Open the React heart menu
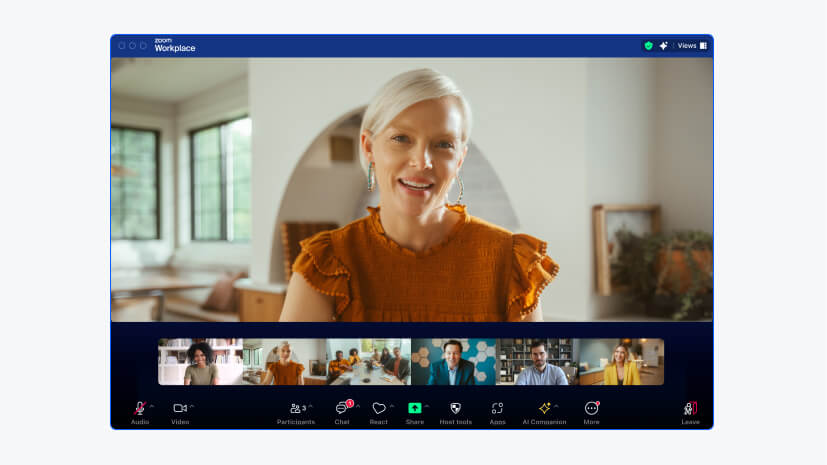This screenshot has width=827, height=465. (379, 409)
